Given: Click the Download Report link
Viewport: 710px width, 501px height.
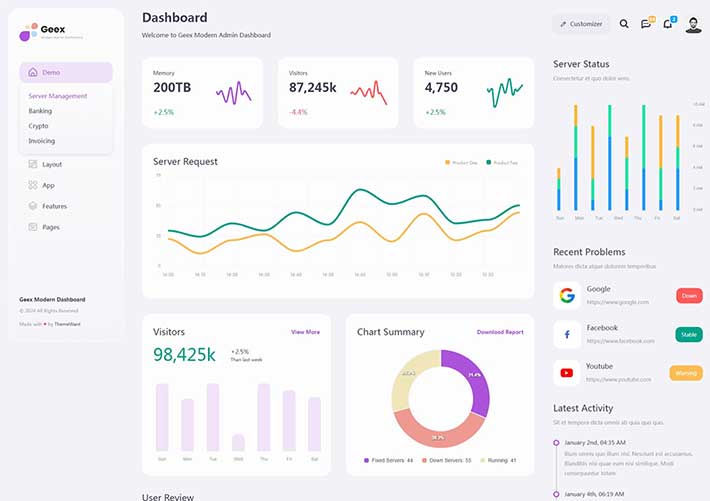Looking at the screenshot, I should pyautogui.click(x=499, y=332).
